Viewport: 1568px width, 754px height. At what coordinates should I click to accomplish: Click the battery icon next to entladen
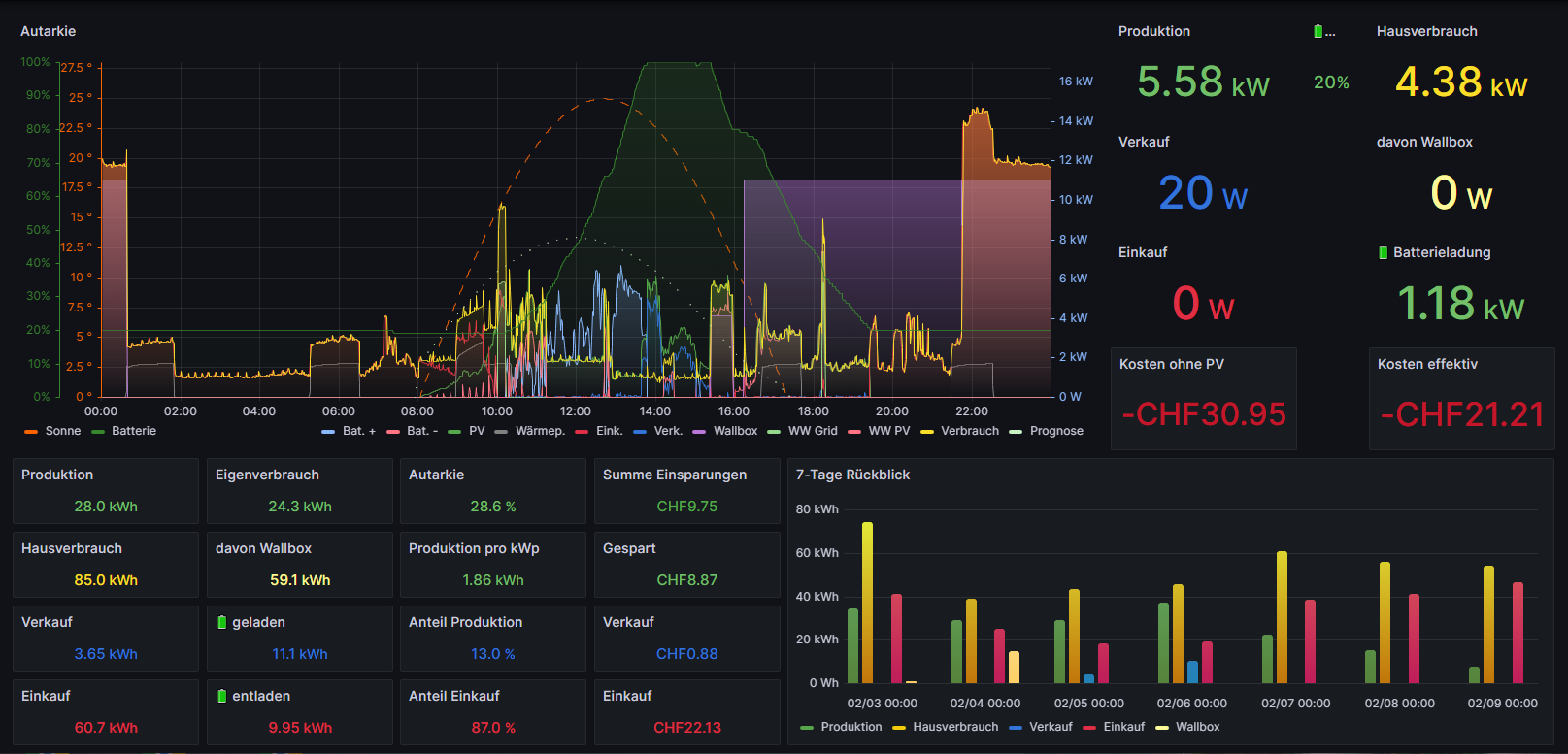click(221, 696)
